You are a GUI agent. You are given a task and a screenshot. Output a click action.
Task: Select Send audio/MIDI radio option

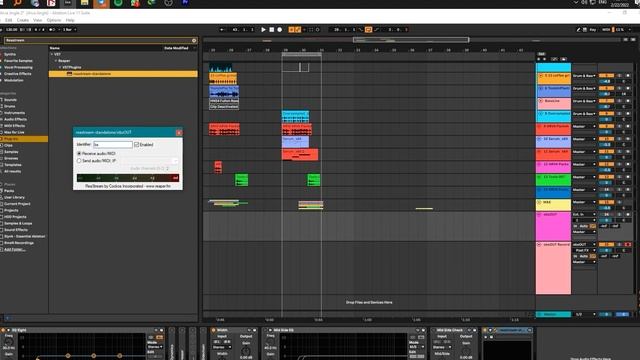[79, 161]
